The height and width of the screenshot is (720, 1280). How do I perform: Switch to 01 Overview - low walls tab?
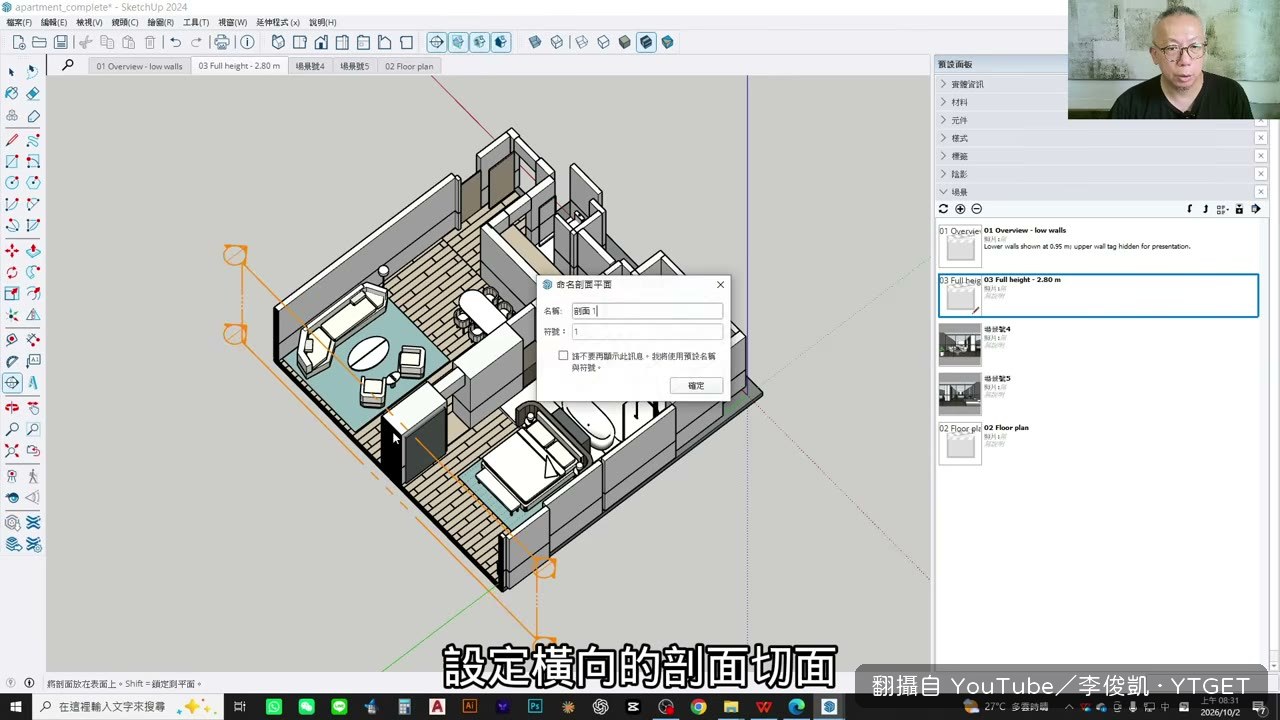coord(139,66)
